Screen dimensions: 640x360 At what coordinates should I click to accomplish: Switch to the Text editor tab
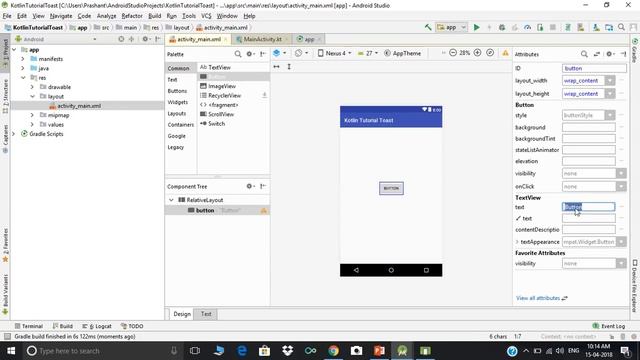(x=206, y=314)
